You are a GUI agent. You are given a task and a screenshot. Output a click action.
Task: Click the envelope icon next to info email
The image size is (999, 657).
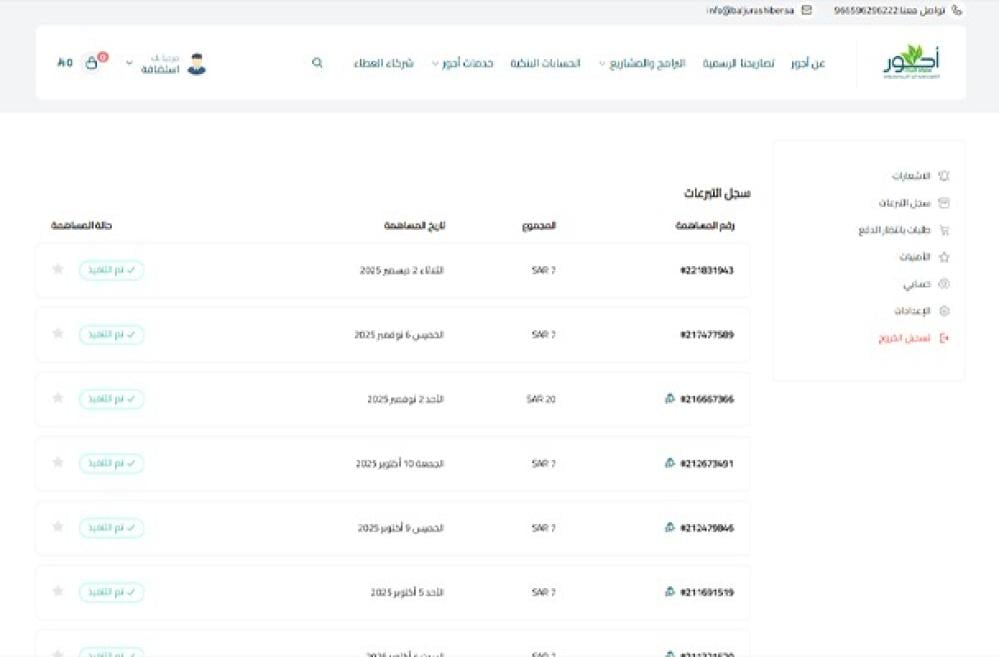807,10
